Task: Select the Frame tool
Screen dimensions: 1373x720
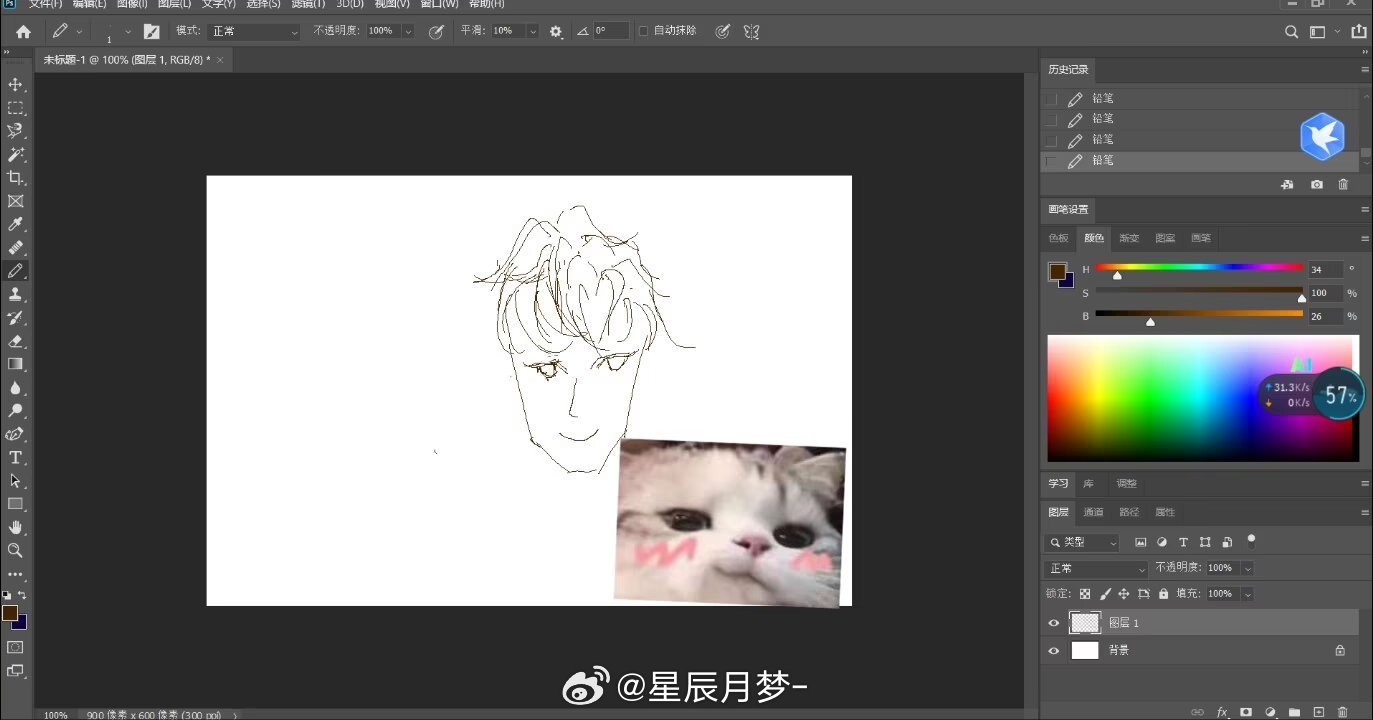Action: [x=15, y=201]
